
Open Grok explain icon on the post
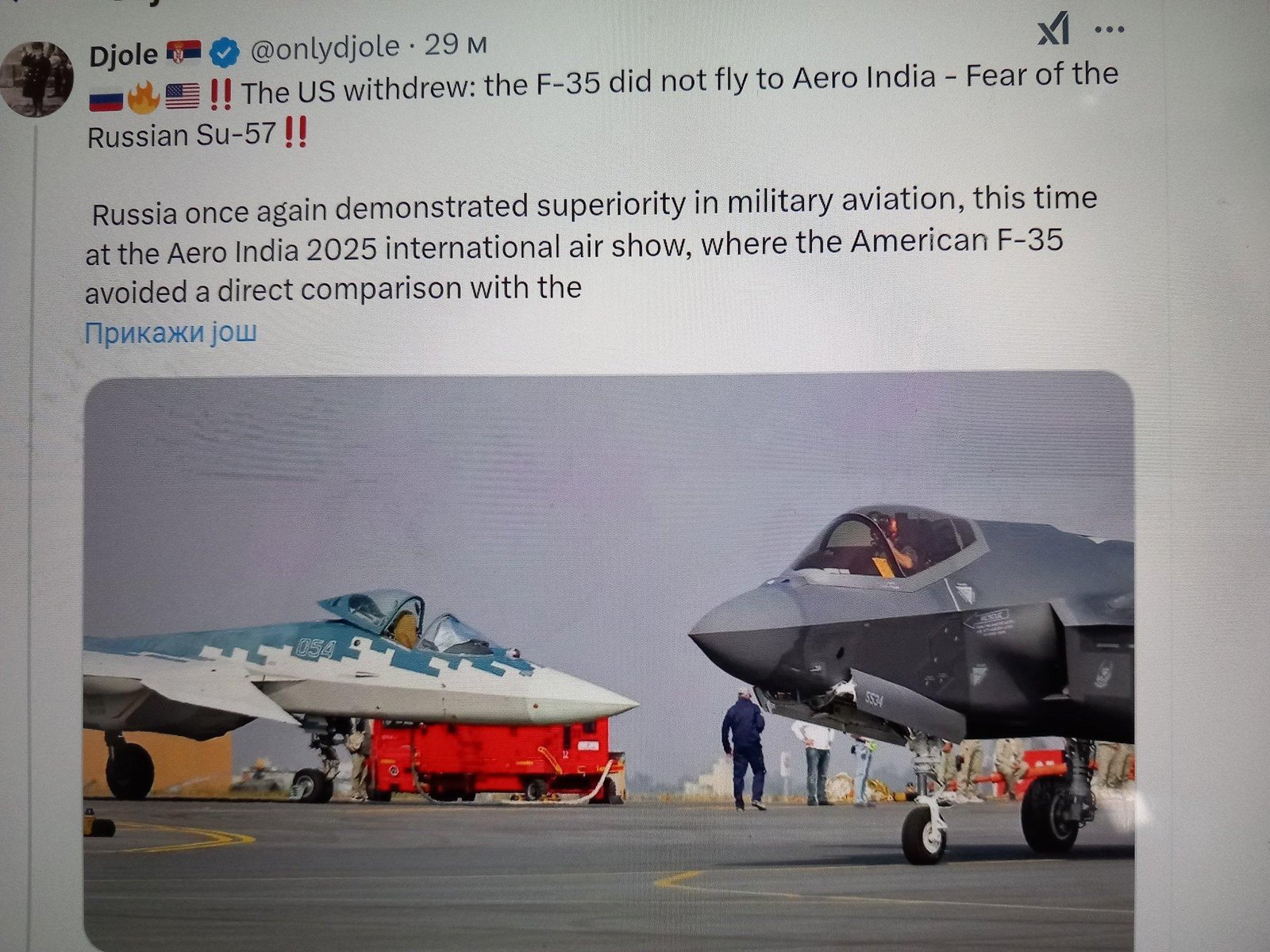[1054, 31]
